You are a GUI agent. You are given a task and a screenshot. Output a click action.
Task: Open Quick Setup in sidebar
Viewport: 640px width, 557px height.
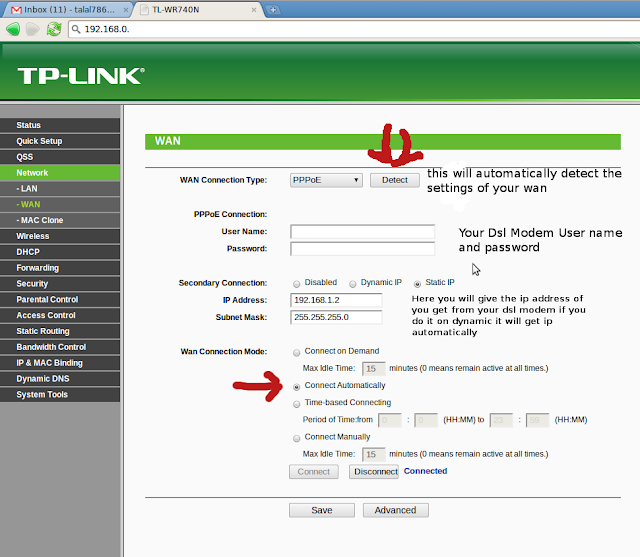(x=60, y=141)
